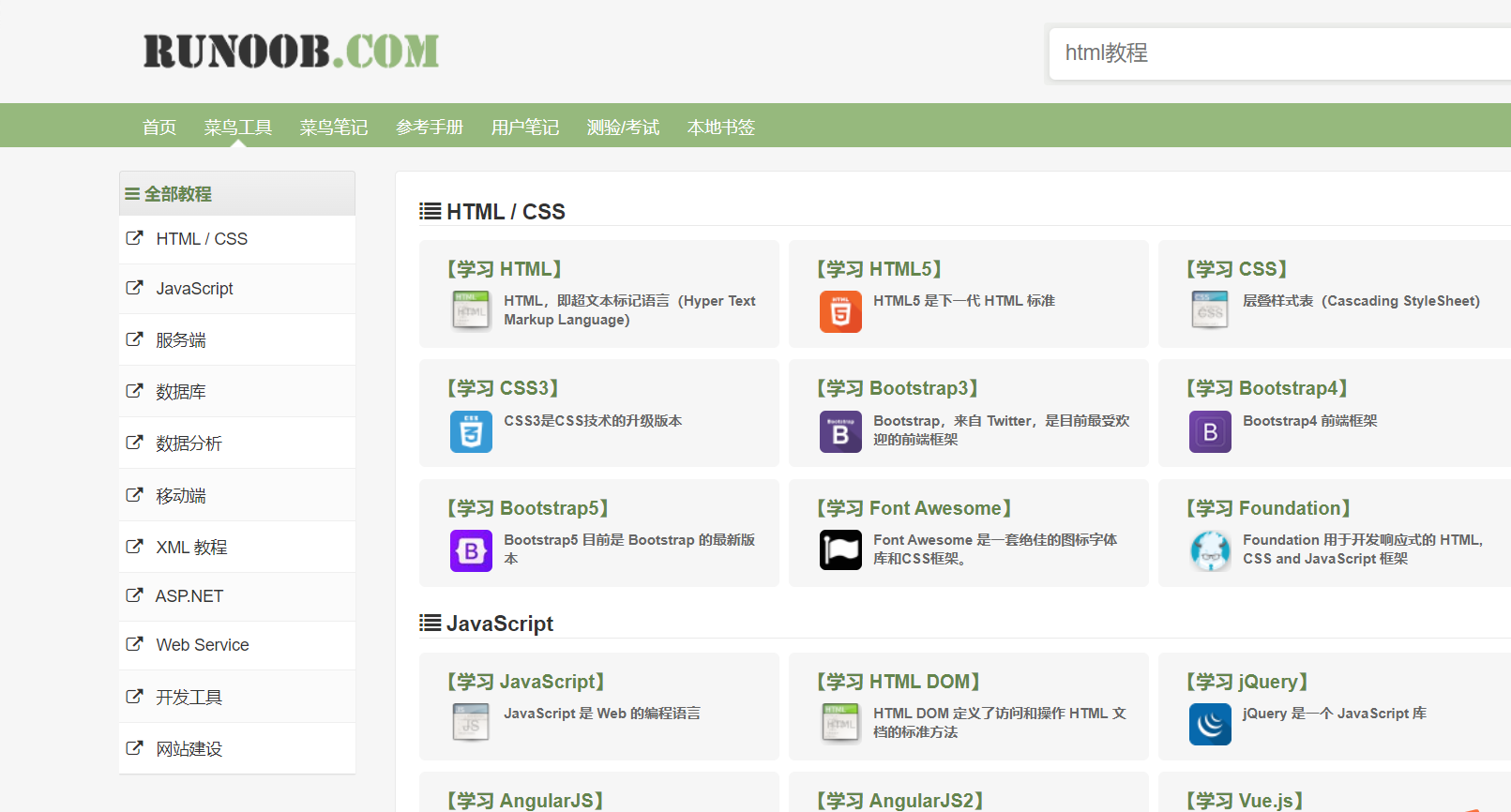Click the search box showing html教程
This screenshot has width=1511, height=812.
[x=1276, y=53]
